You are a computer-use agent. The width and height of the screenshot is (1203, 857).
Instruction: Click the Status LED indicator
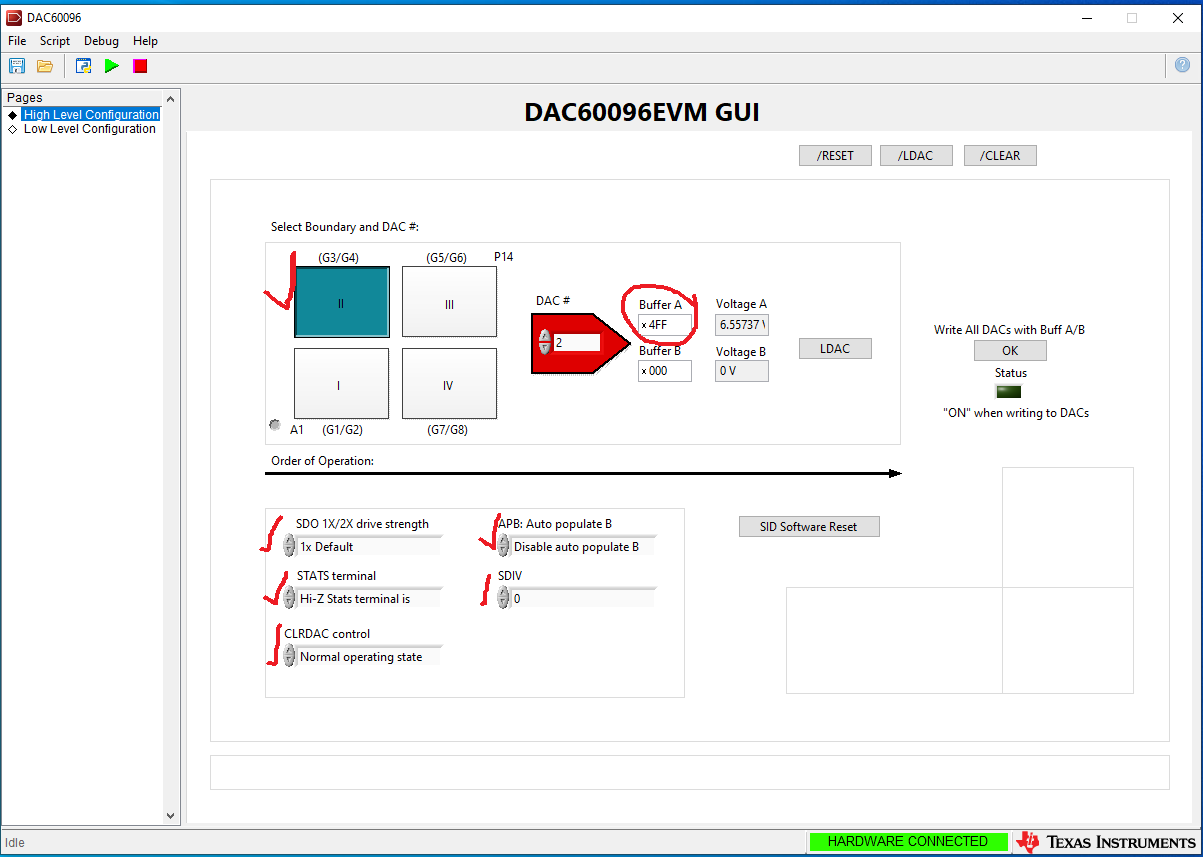pyautogui.click(x=1009, y=391)
